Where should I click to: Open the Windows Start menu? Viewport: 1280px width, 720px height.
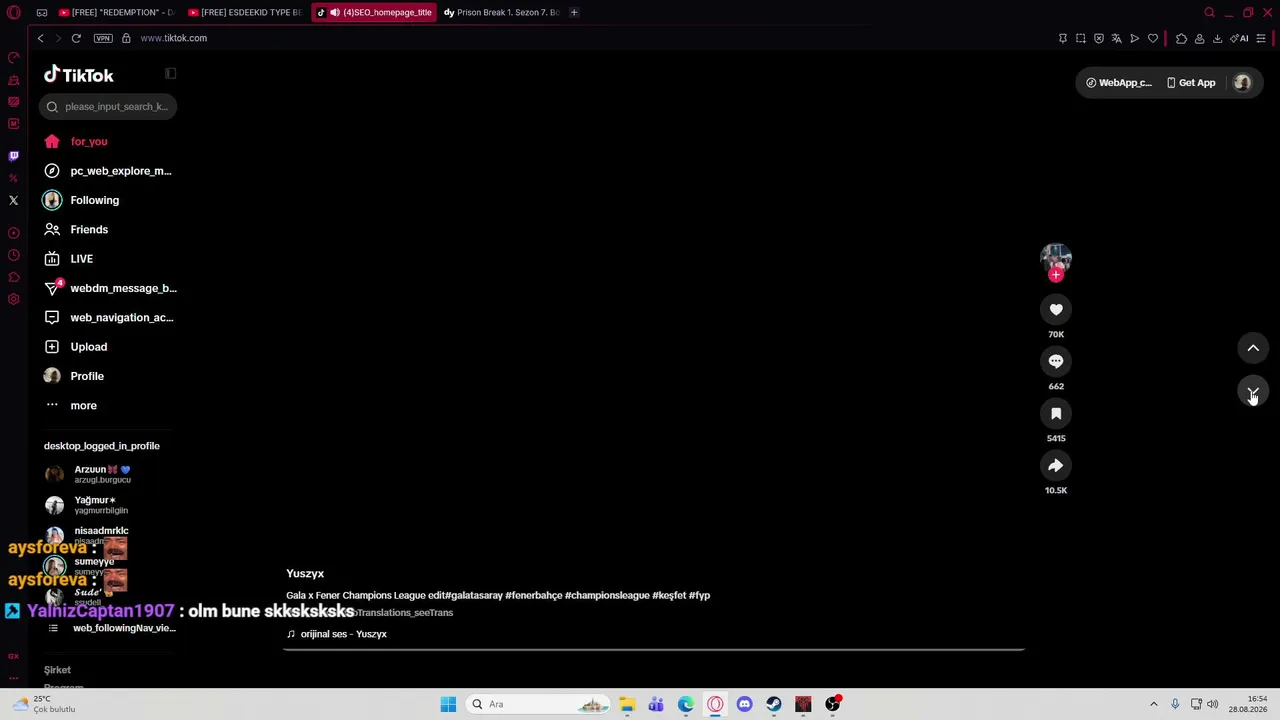pos(448,704)
